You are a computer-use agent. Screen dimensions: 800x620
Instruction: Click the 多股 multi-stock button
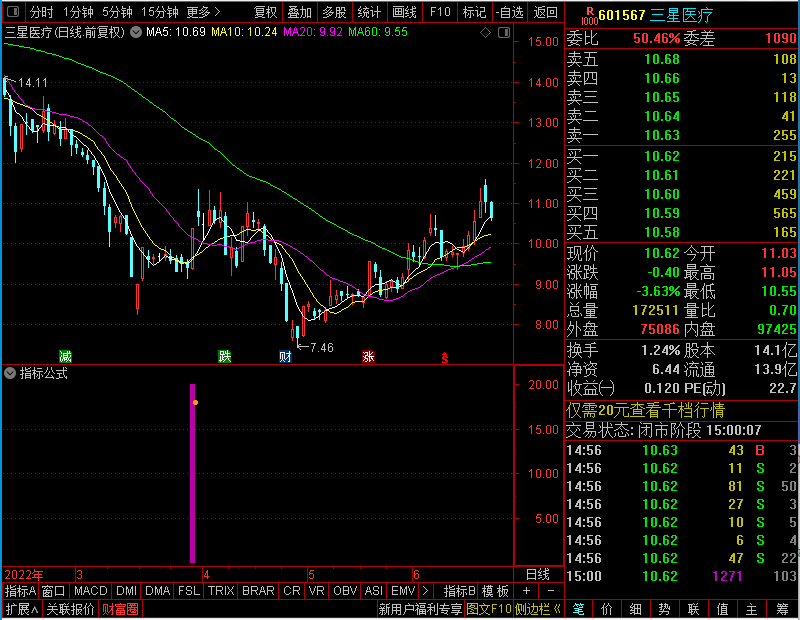click(334, 12)
